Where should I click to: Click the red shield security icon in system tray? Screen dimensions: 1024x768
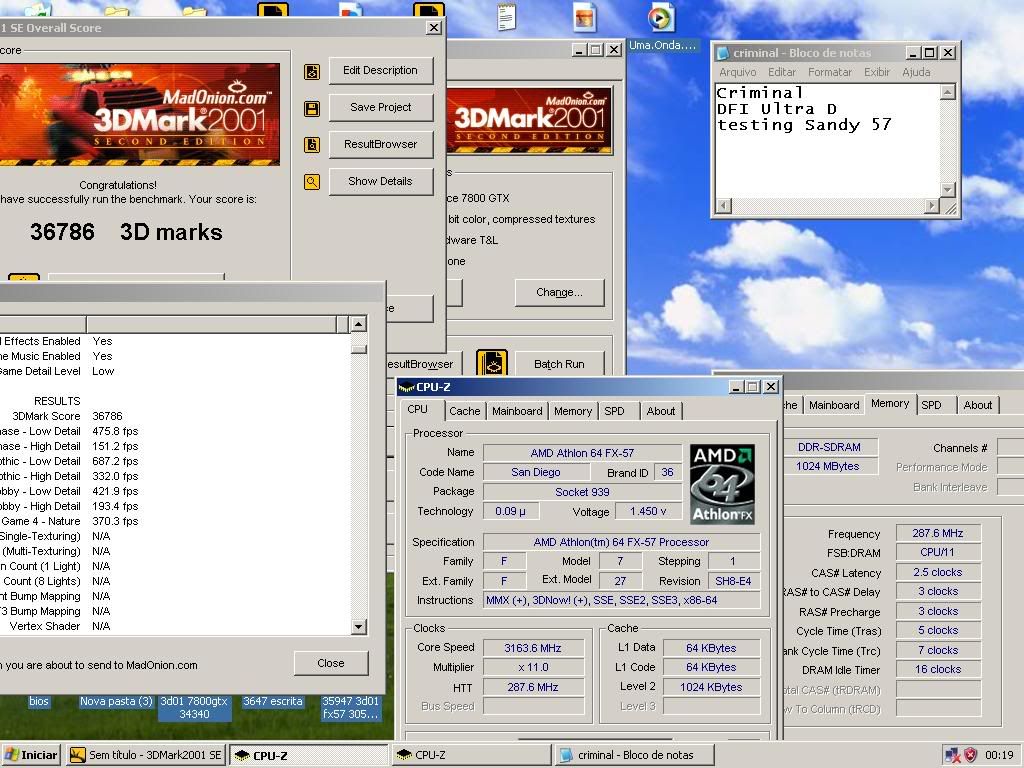[970, 755]
